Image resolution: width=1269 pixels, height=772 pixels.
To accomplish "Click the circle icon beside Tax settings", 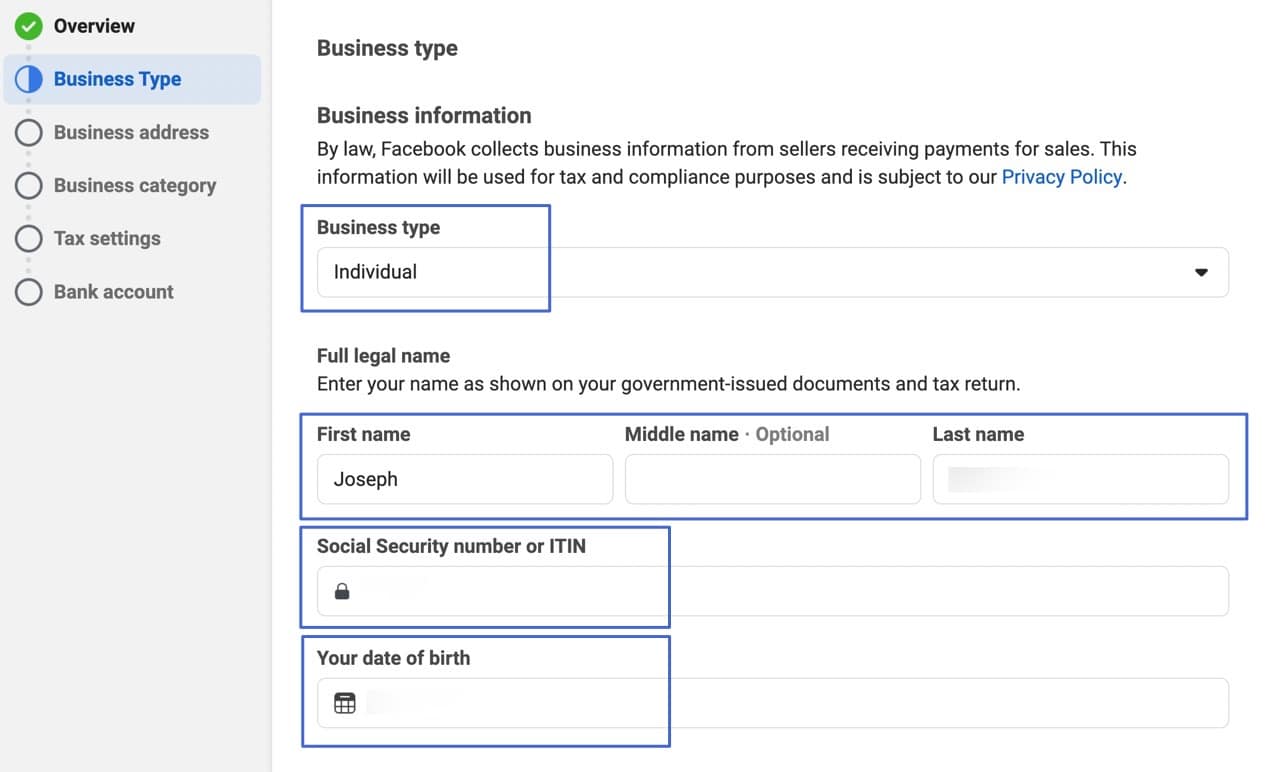I will tap(29, 238).
